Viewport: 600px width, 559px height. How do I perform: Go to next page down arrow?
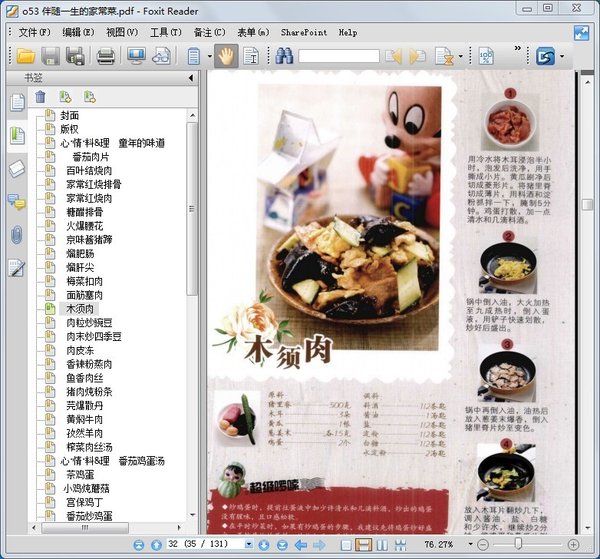(x=264, y=544)
